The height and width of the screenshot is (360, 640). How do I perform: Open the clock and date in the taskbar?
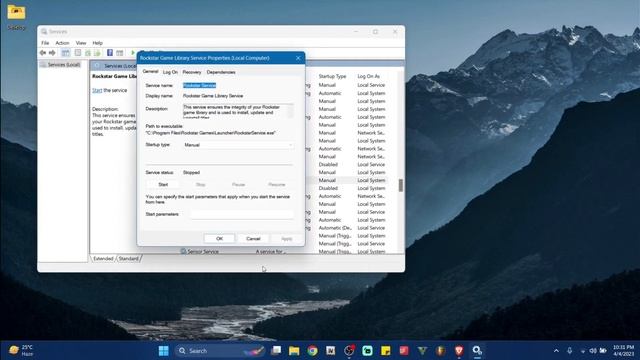pos(623,351)
